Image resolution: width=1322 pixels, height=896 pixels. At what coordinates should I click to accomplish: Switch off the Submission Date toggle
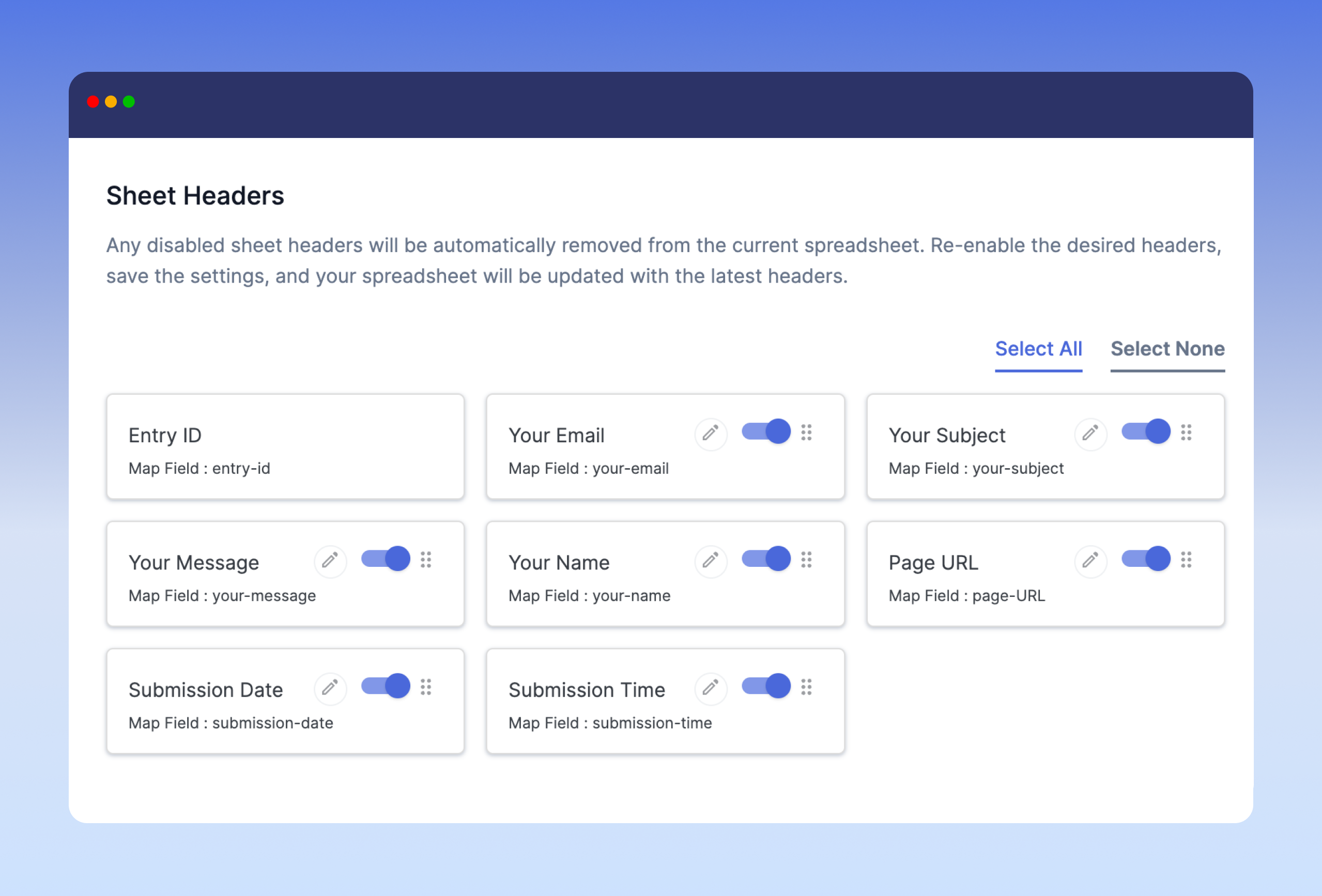click(386, 686)
